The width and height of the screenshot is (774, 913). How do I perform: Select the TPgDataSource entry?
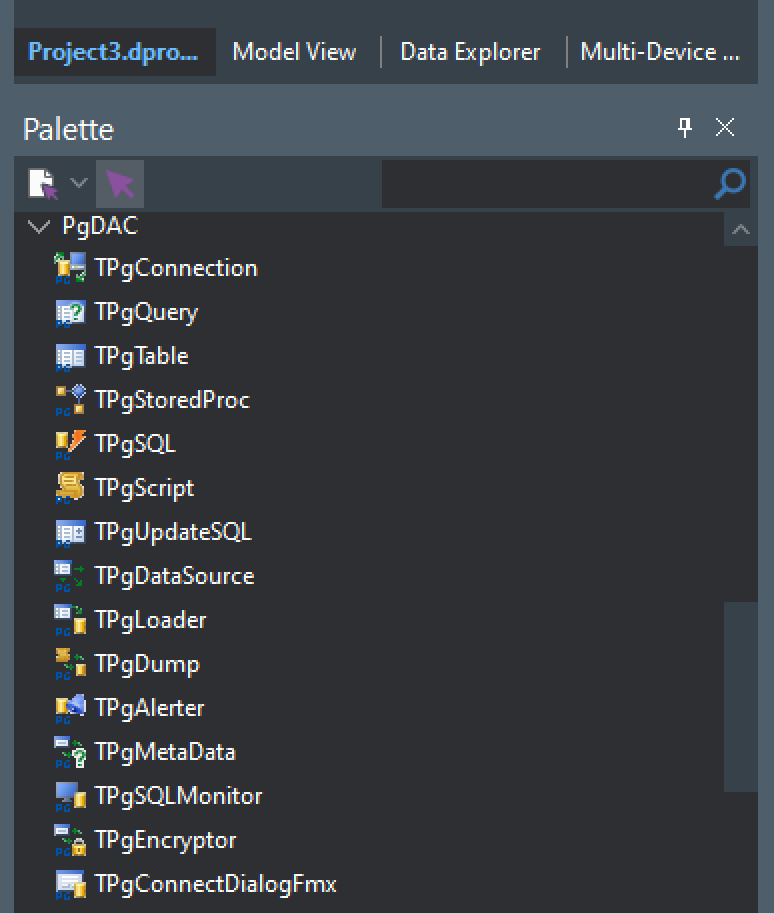point(174,576)
